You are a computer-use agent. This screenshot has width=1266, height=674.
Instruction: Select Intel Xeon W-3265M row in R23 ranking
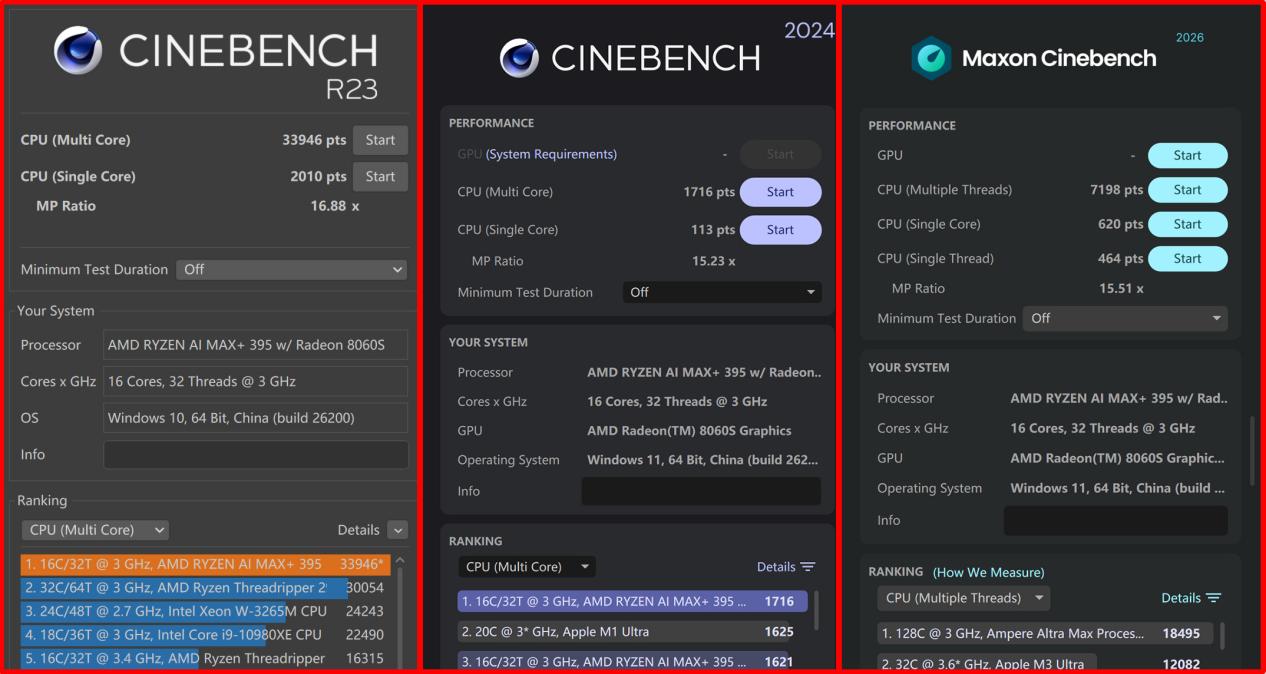[x=205, y=611]
